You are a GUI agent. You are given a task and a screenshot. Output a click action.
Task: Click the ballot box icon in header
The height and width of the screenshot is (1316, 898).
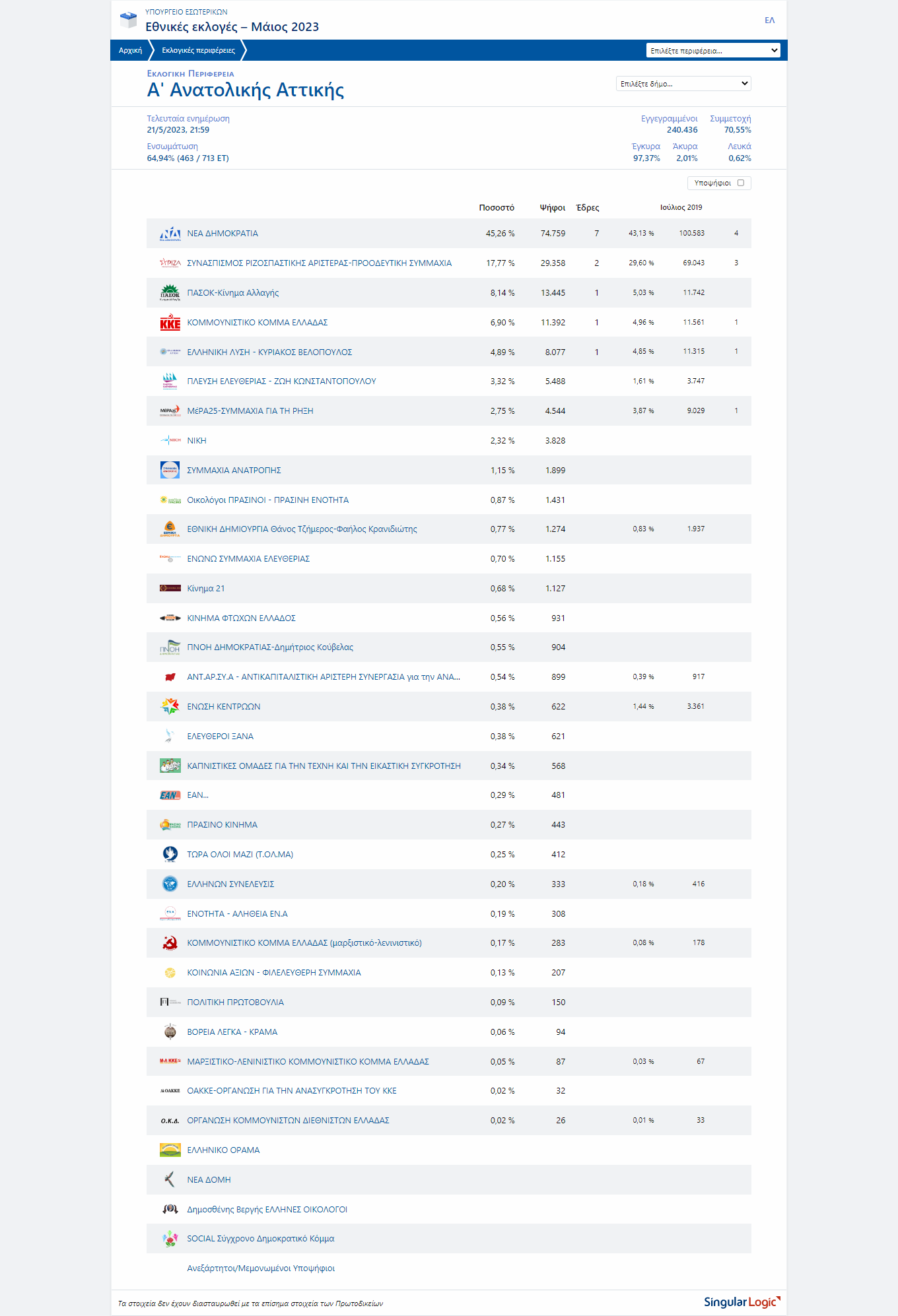coord(128,20)
